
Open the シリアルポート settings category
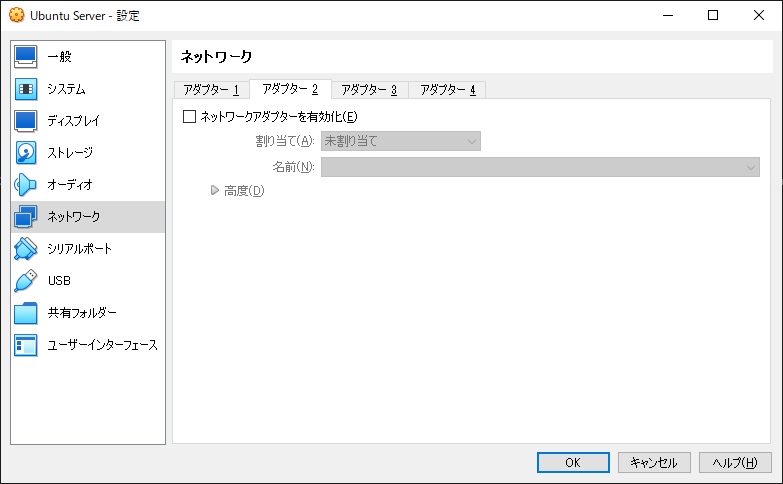point(88,249)
